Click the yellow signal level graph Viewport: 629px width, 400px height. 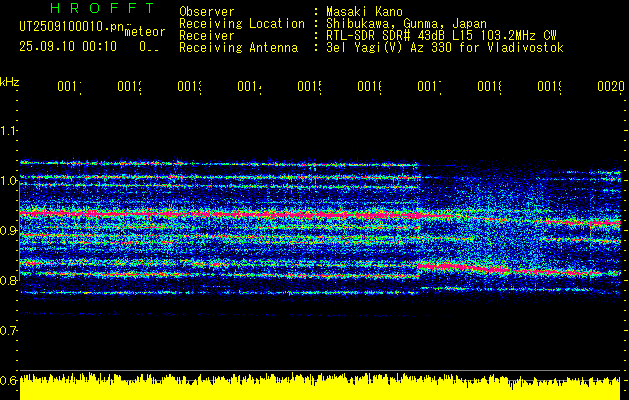320,386
